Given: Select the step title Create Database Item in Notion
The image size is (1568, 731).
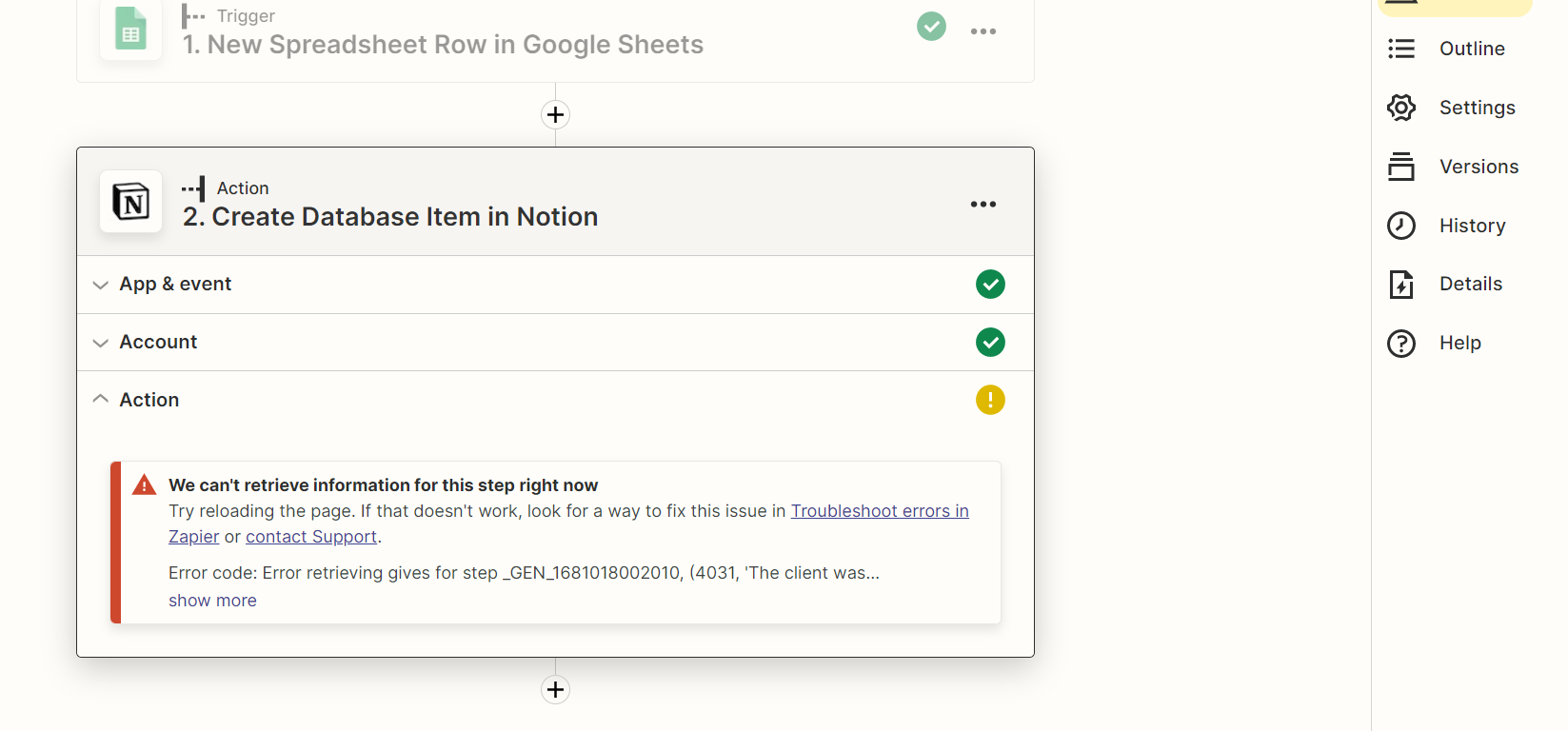Looking at the screenshot, I should 390,217.
